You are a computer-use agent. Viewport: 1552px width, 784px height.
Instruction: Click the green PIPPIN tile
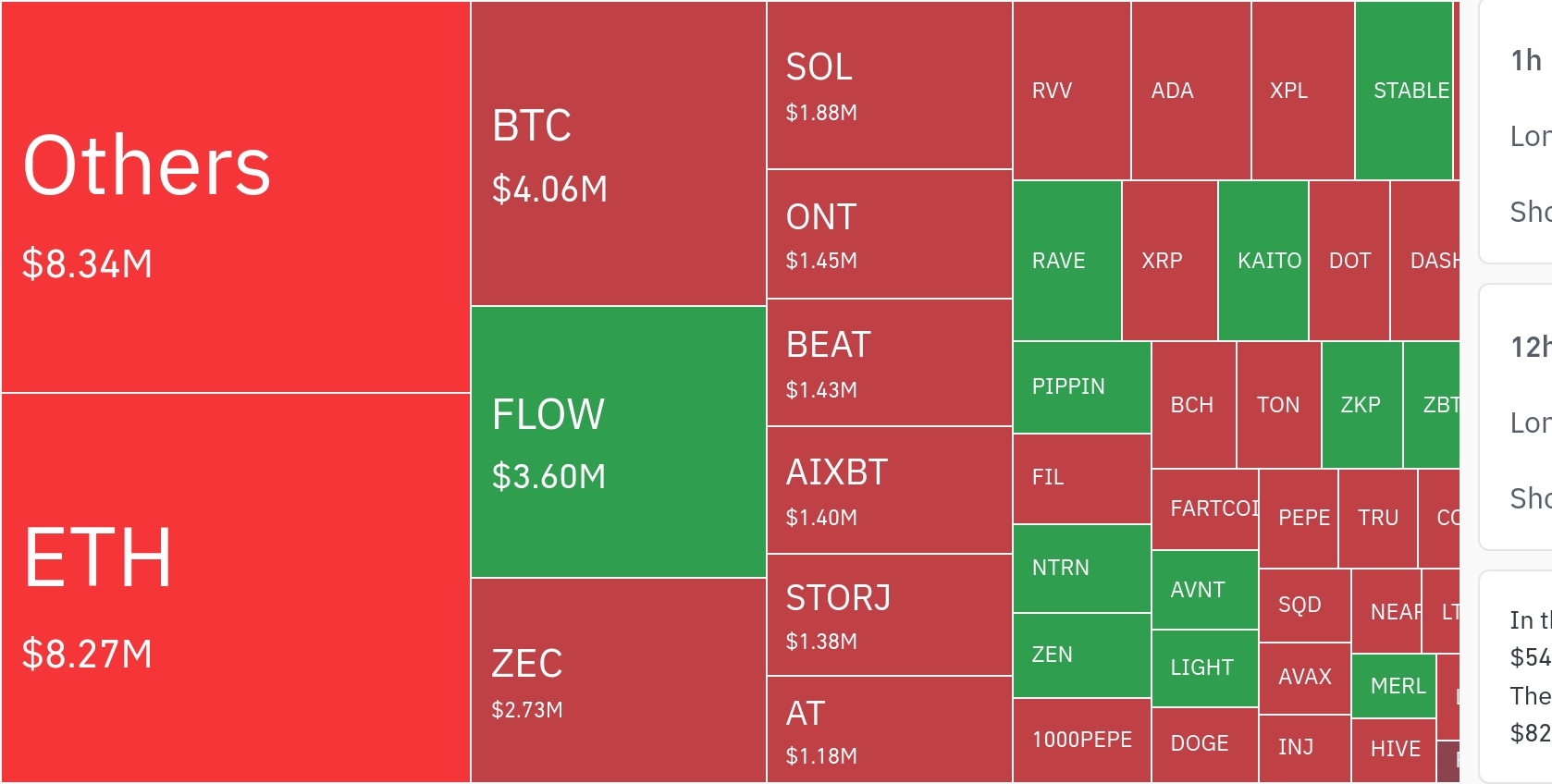point(1081,386)
